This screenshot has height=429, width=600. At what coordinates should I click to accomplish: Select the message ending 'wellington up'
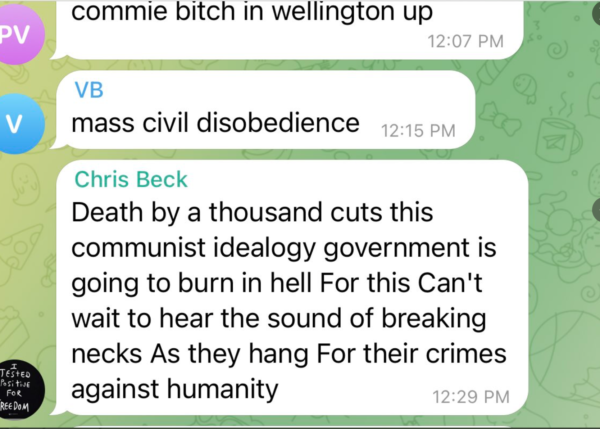click(x=287, y=30)
